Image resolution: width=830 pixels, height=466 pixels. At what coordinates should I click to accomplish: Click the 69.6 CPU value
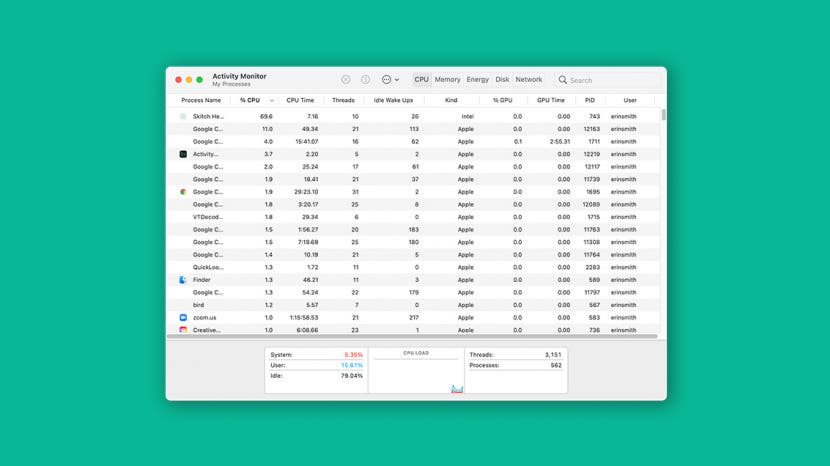[266, 116]
